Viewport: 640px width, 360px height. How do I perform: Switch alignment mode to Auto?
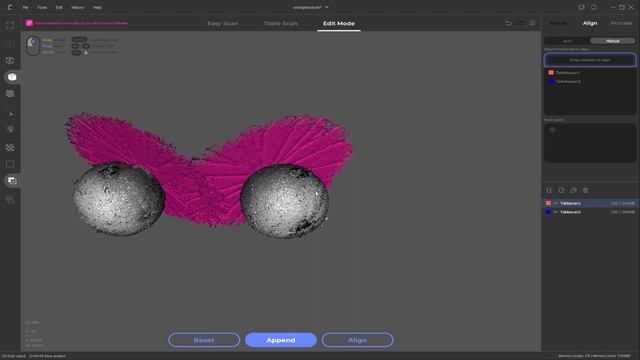click(x=567, y=41)
